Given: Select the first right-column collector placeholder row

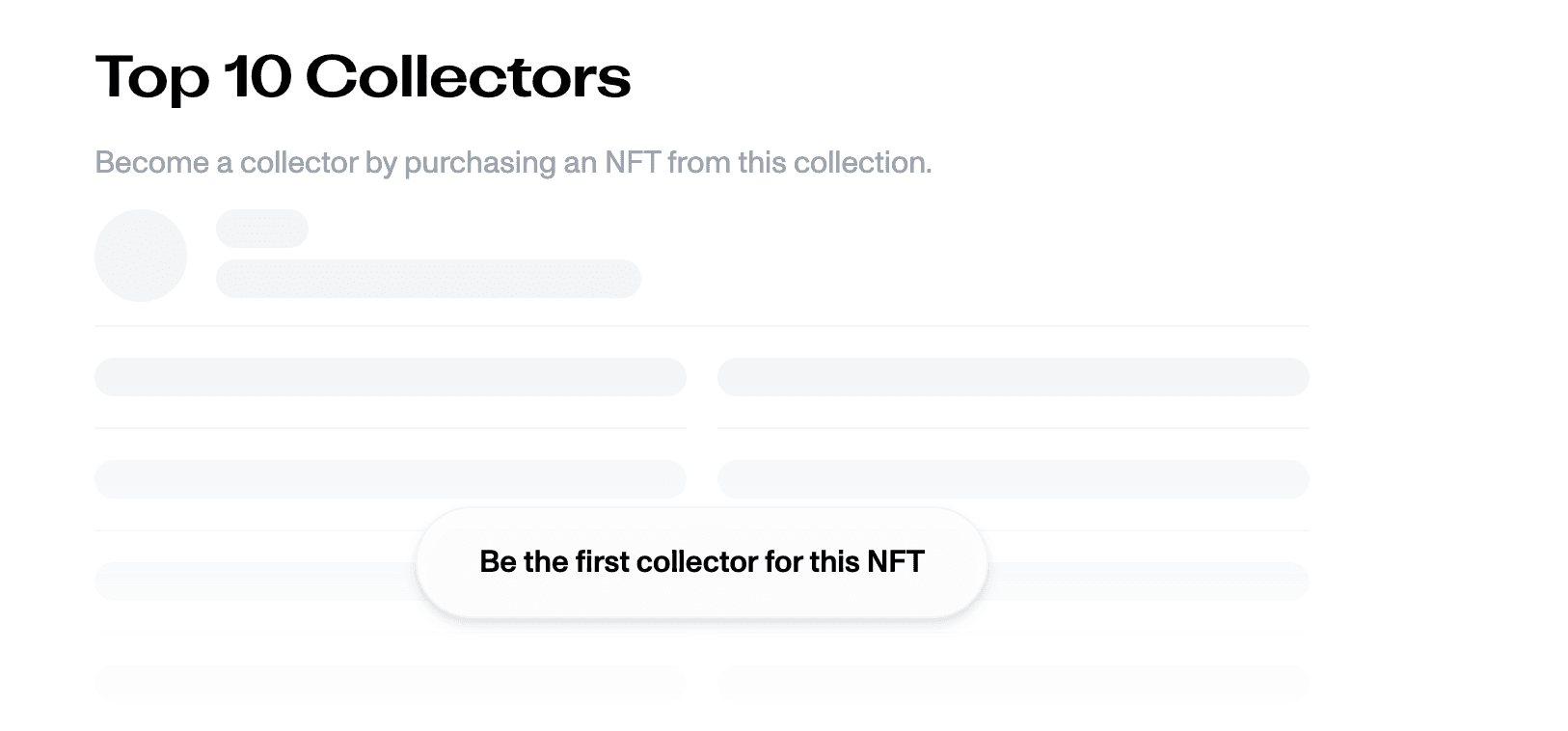Looking at the screenshot, I should (x=1014, y=377).
